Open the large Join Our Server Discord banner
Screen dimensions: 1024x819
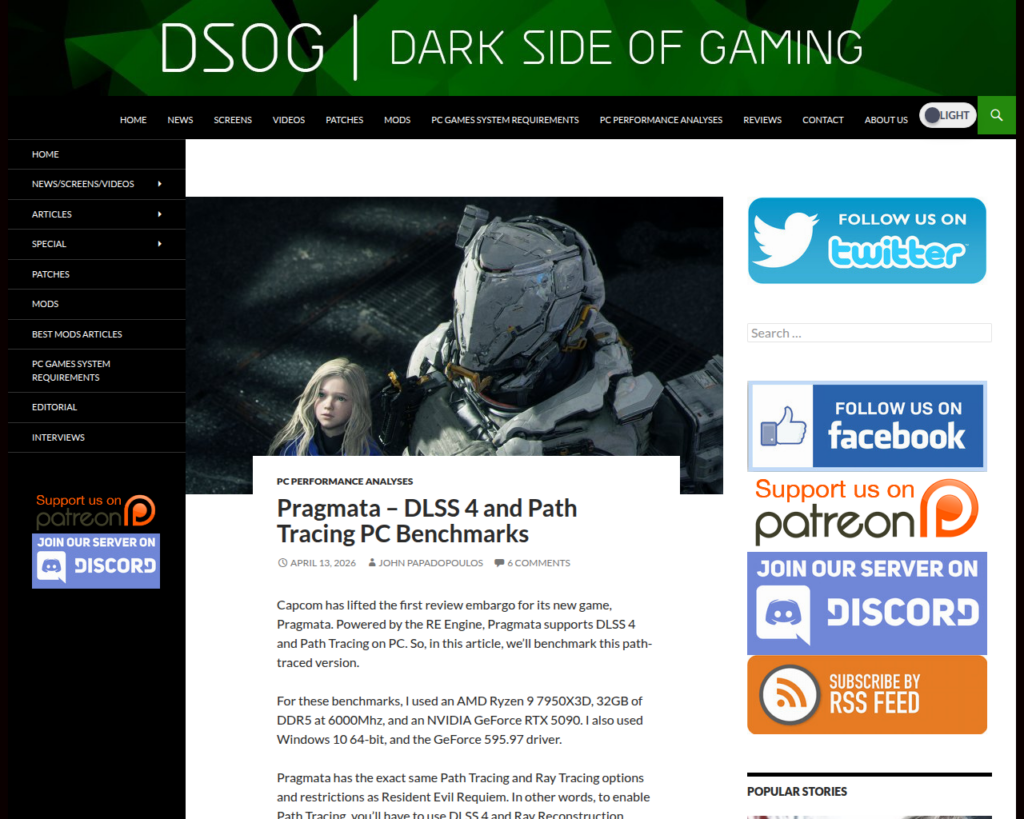867,603
